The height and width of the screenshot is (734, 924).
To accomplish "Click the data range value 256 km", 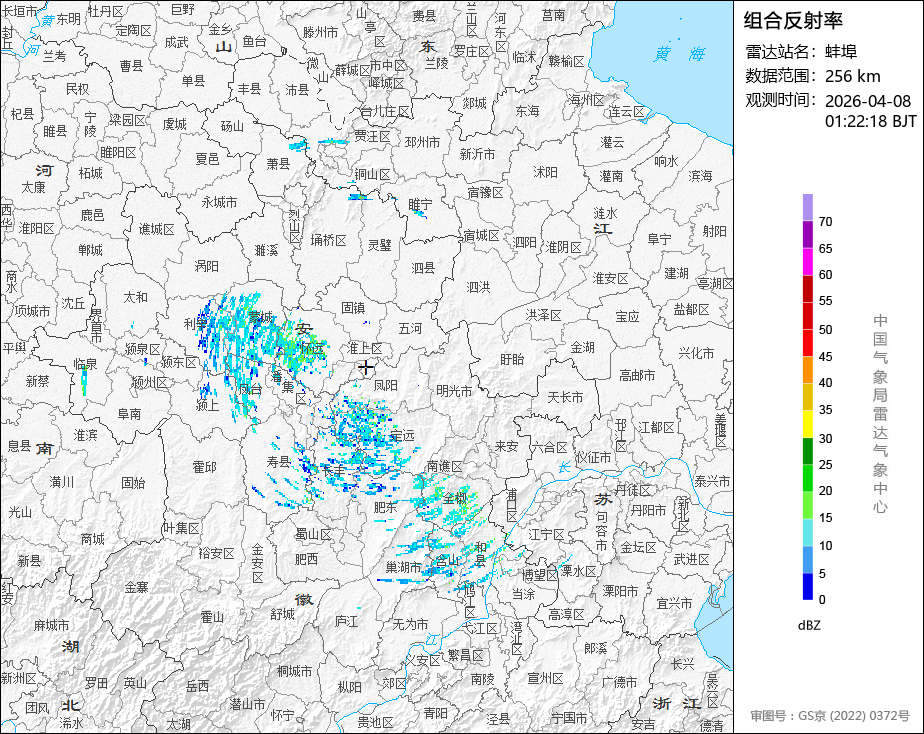I will click(x=853, y=76).
